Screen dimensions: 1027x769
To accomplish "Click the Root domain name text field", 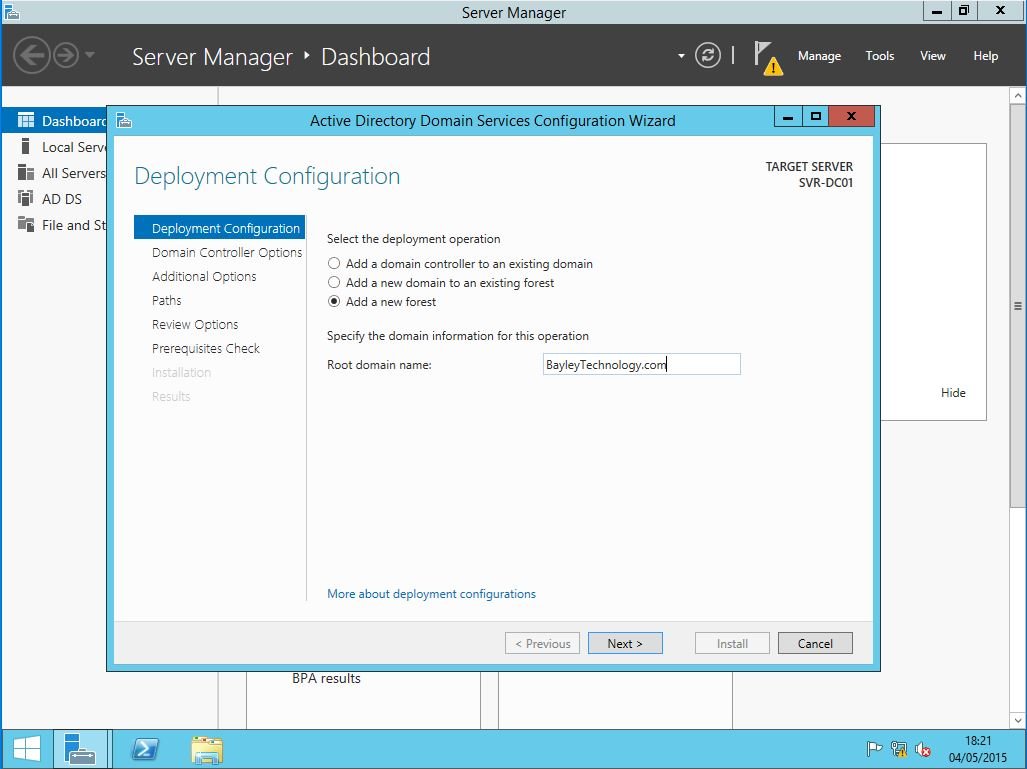I will tap(641, 365).
